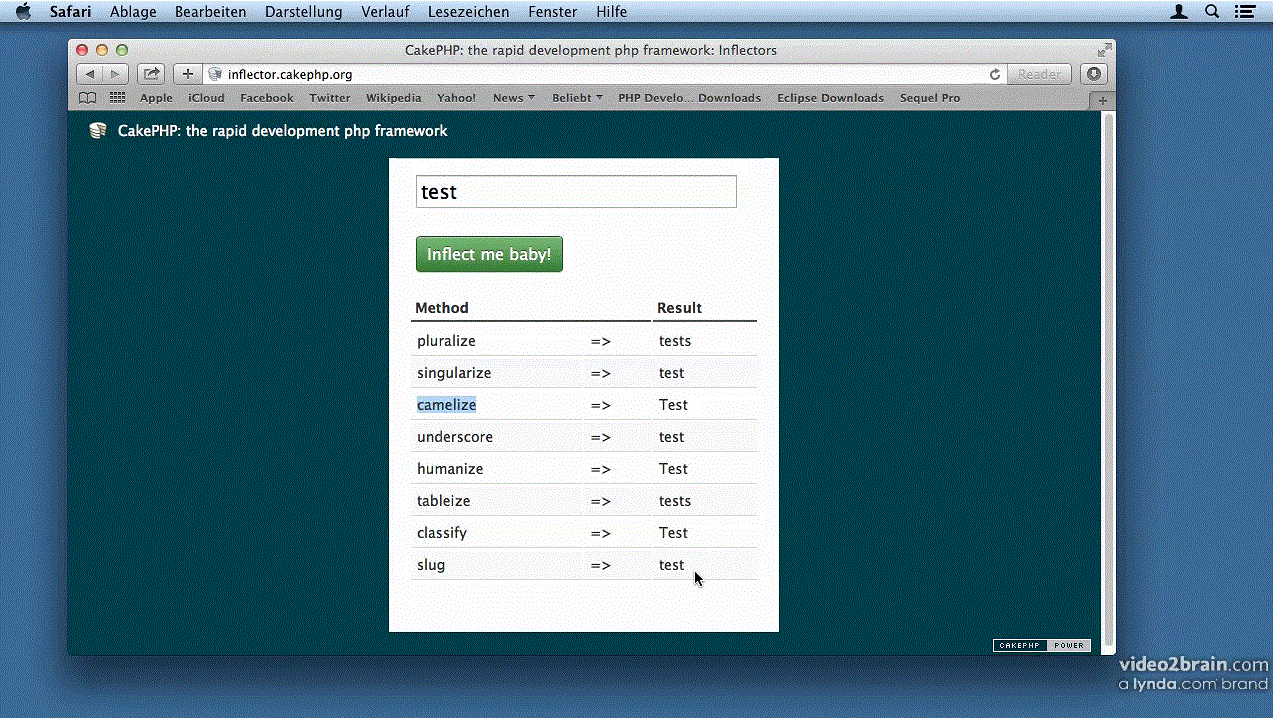Click the inflector.cakephp.org address bar
The width and height of the screenshot is (1273, 718).
tap(605, 74)
